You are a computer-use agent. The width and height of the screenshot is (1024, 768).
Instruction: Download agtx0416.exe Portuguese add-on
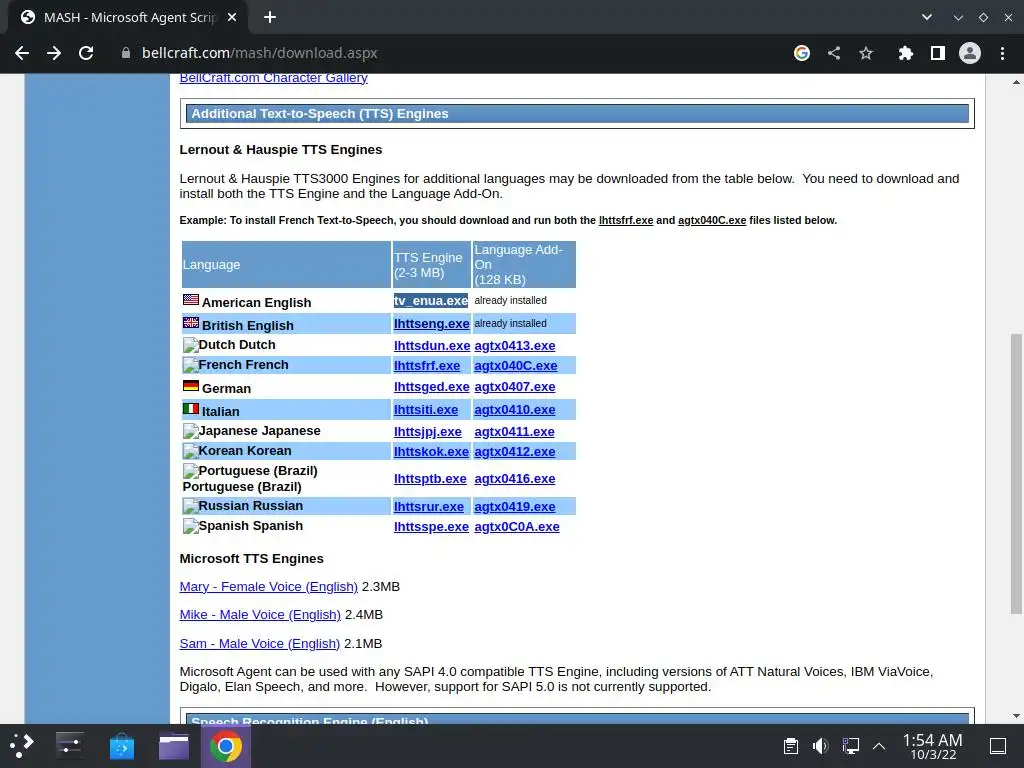click(515, 479)
